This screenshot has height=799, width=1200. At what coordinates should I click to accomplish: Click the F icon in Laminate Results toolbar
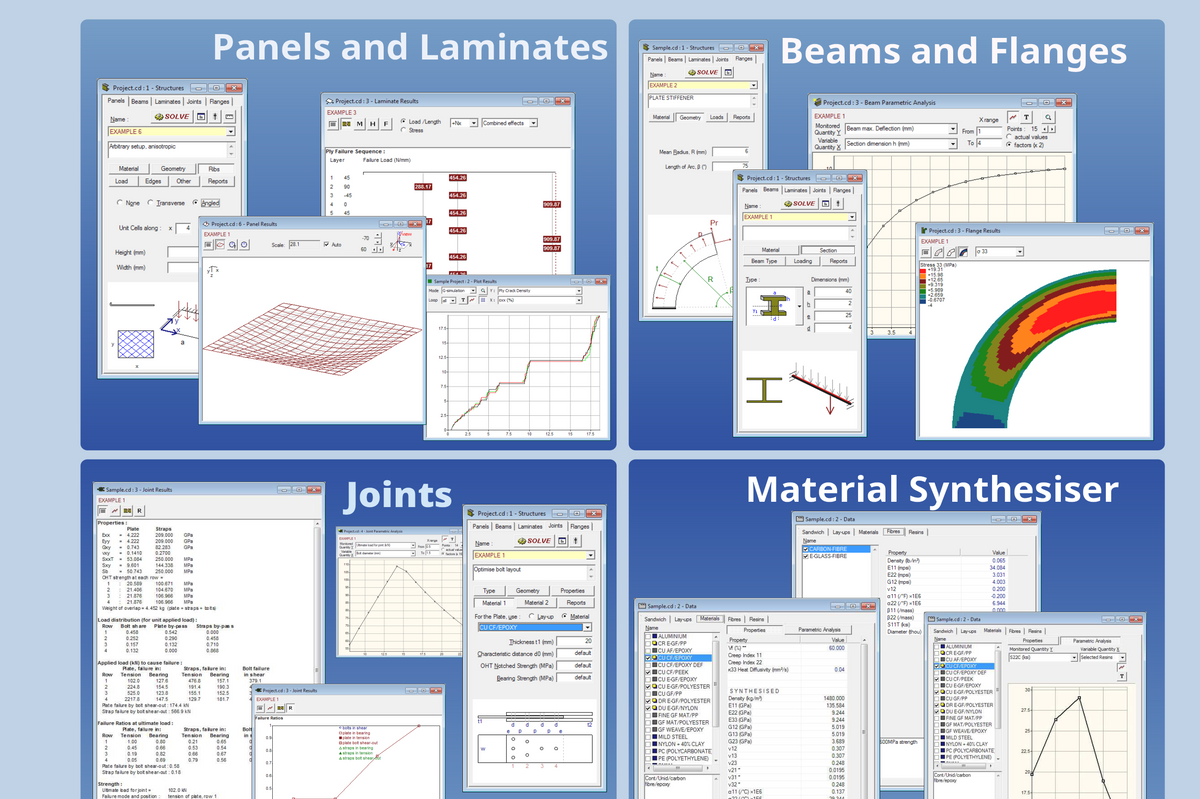(386, 124)
